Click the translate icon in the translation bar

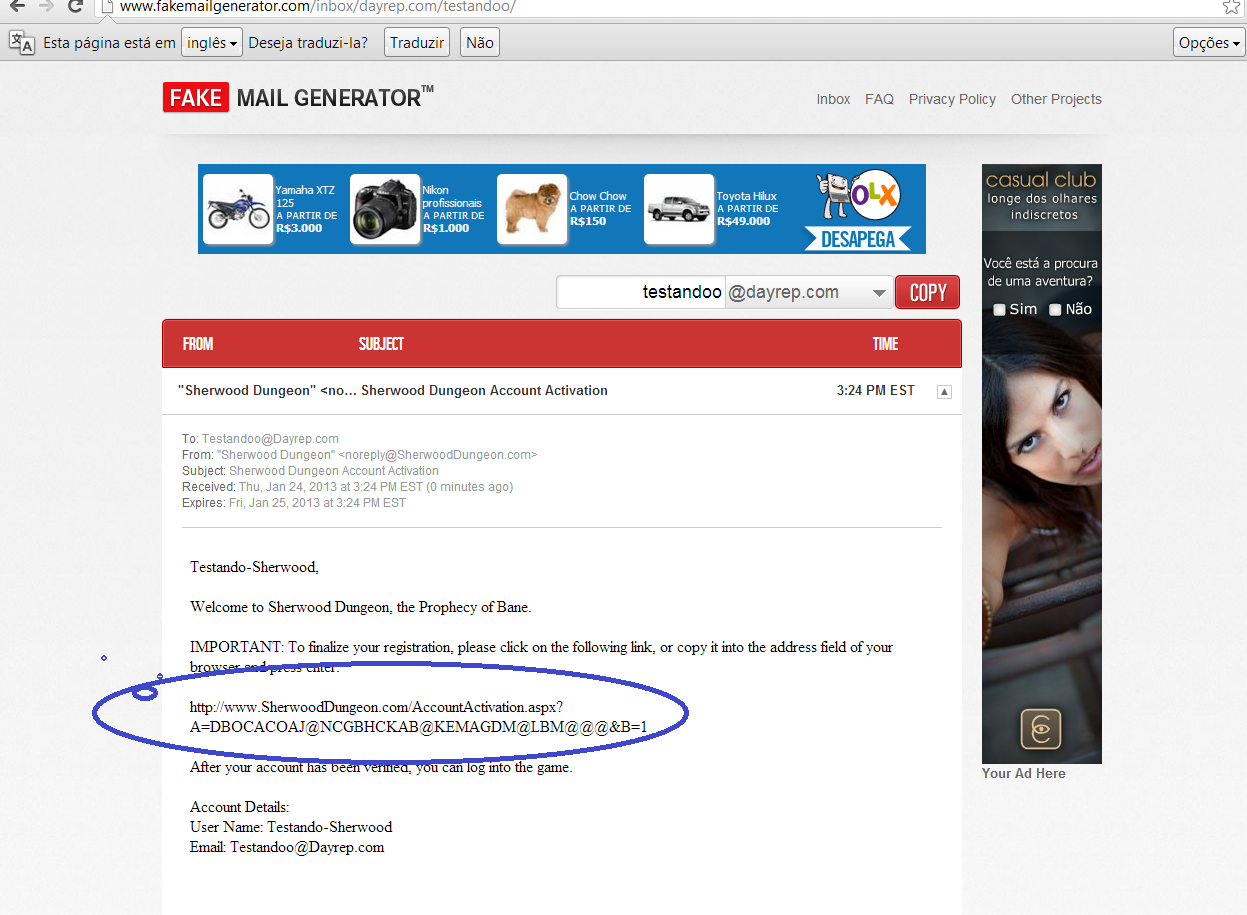click(21, 42)
